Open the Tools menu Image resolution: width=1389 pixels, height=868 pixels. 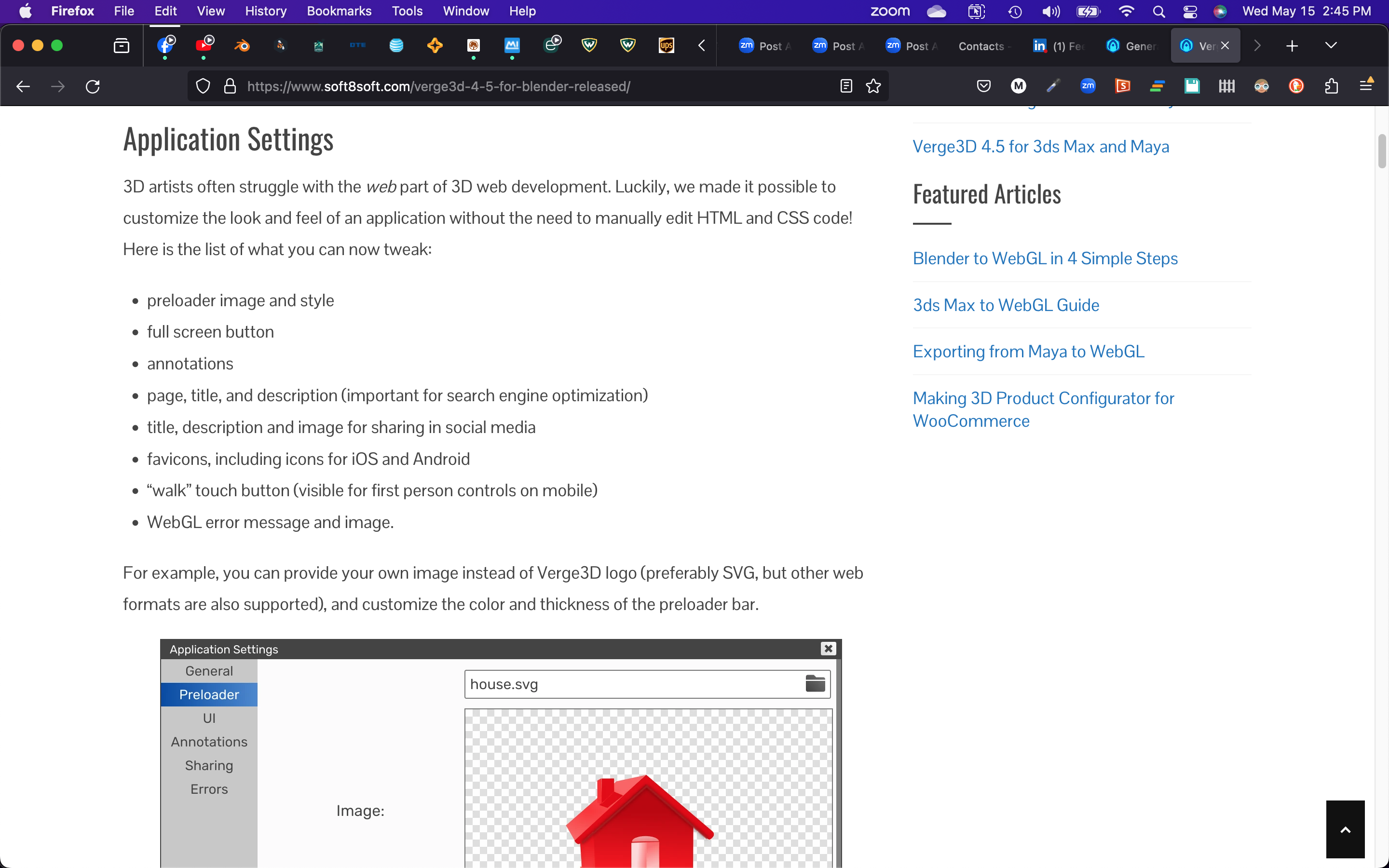pos(407,11)
